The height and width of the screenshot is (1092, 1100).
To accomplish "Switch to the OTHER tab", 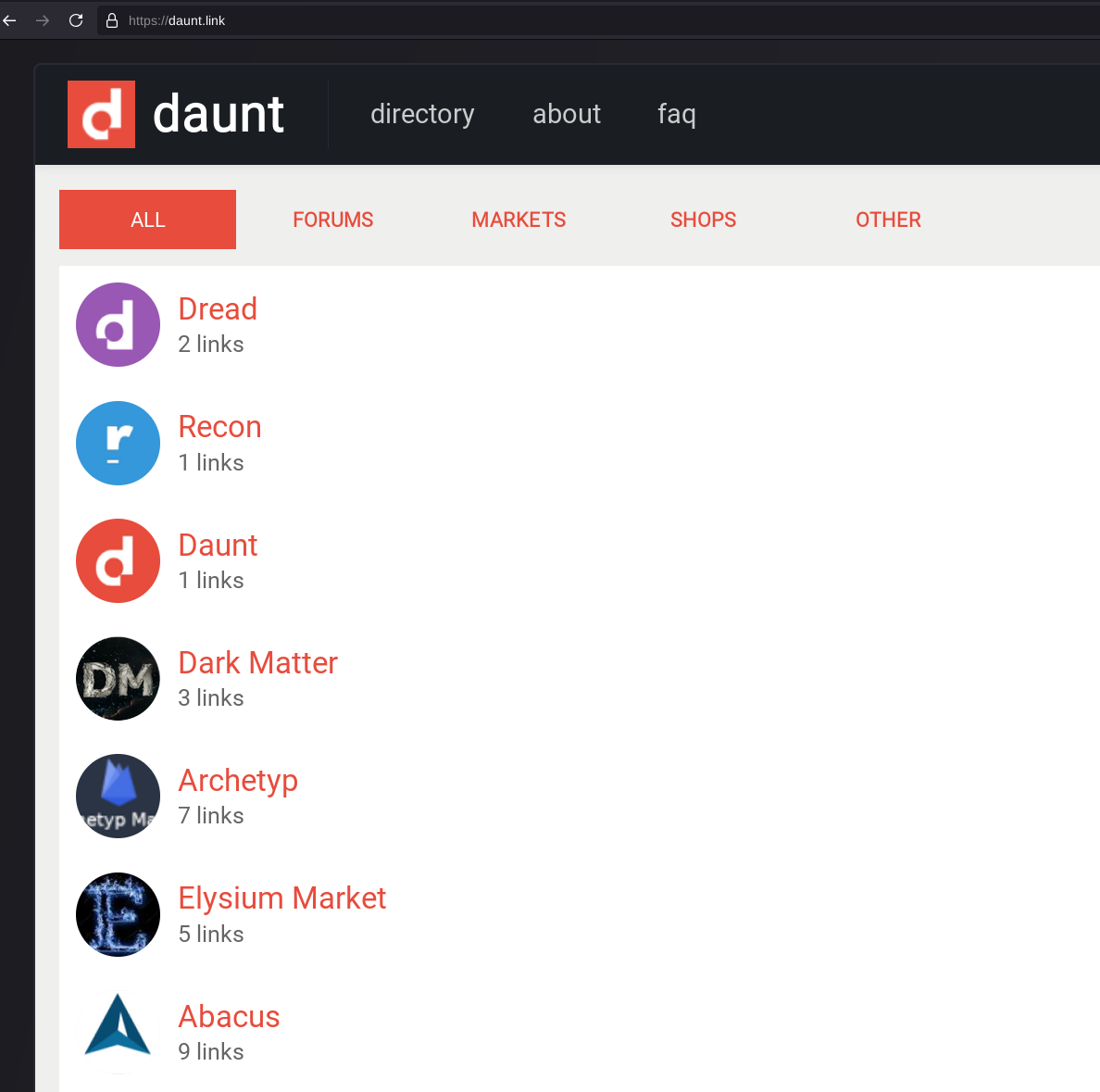I will pos(888,220).
